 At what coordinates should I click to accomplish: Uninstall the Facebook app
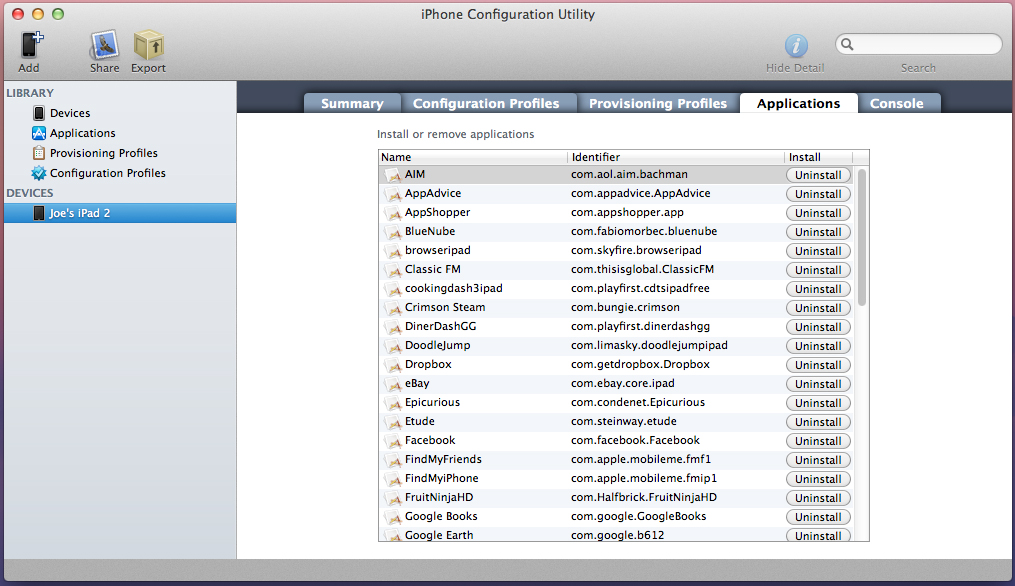coord(818,441)
